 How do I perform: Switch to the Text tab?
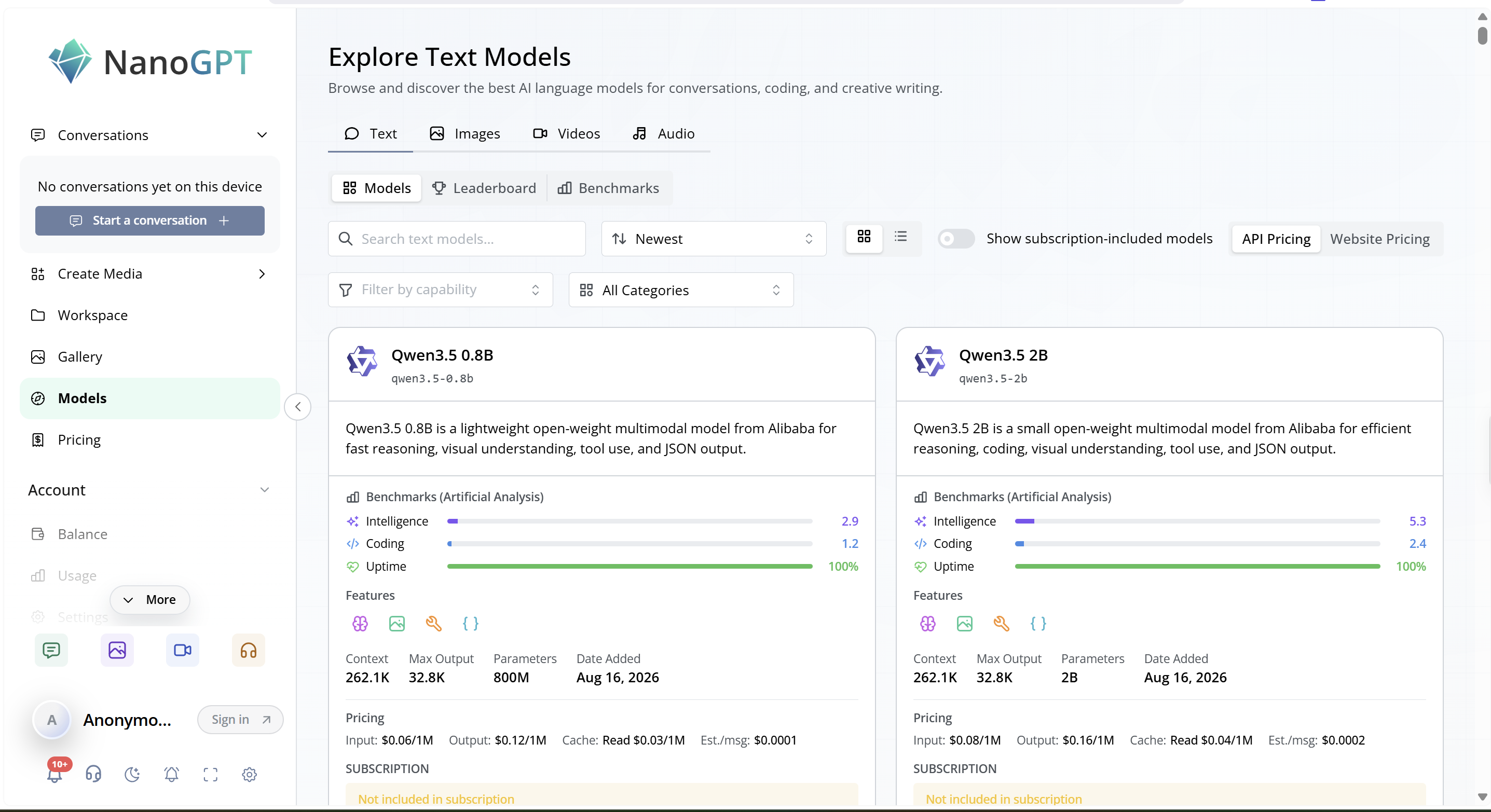pos(371,134)
